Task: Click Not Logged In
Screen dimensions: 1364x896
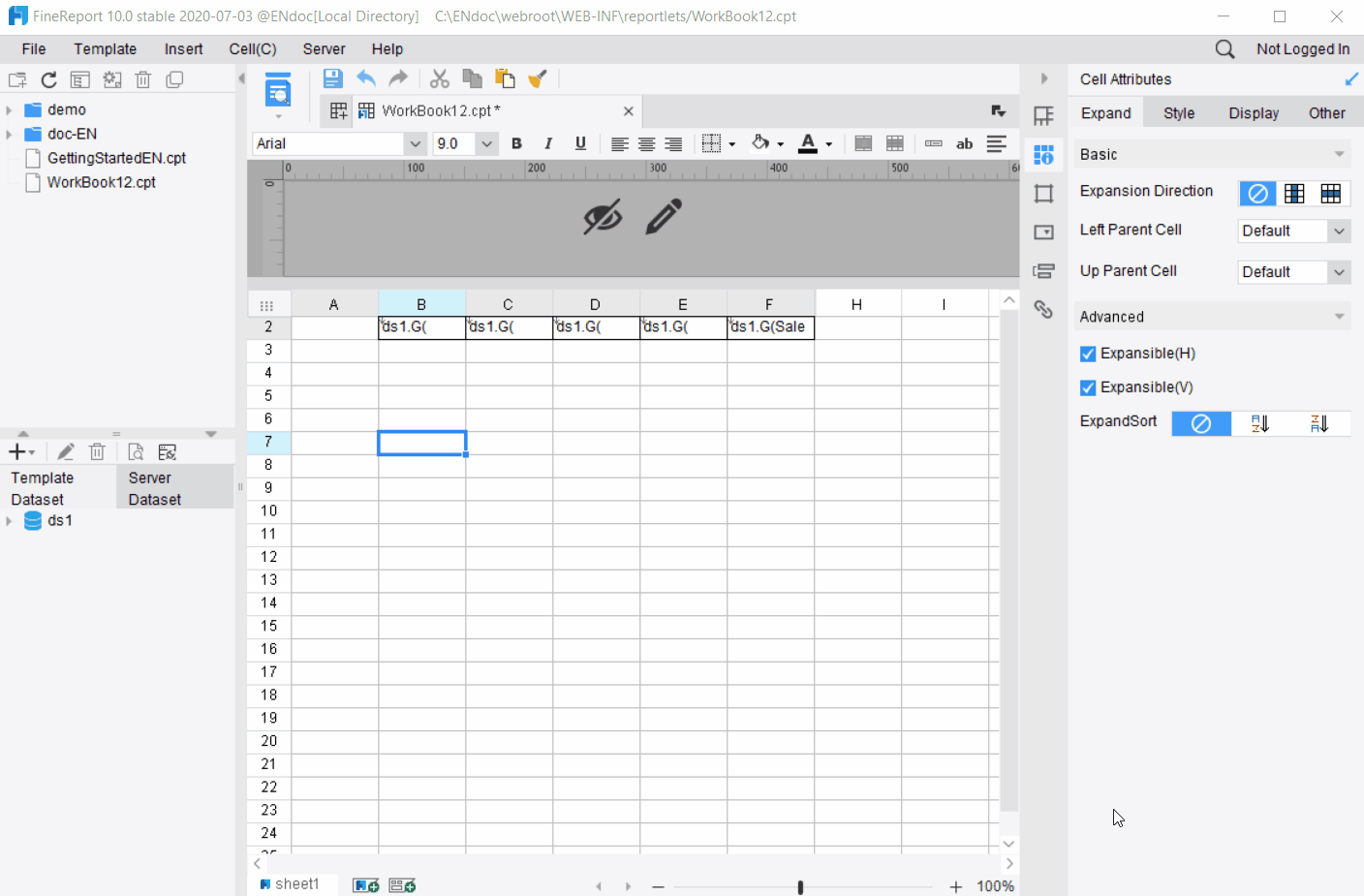Action: coord(1303,49)
